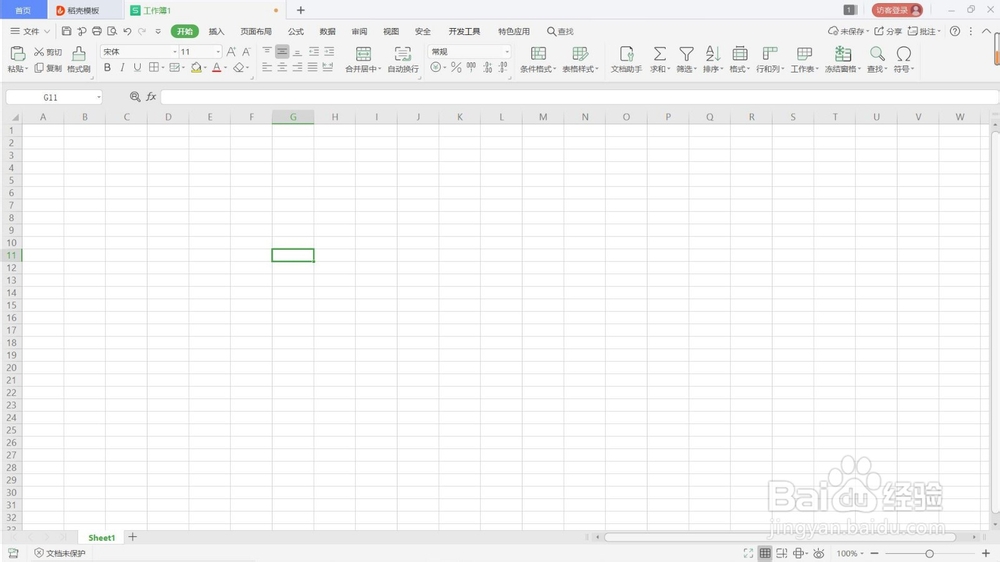Screen dimensions: 1000x562
Task: Click the Share (分享) button
Action: (888, 31)
